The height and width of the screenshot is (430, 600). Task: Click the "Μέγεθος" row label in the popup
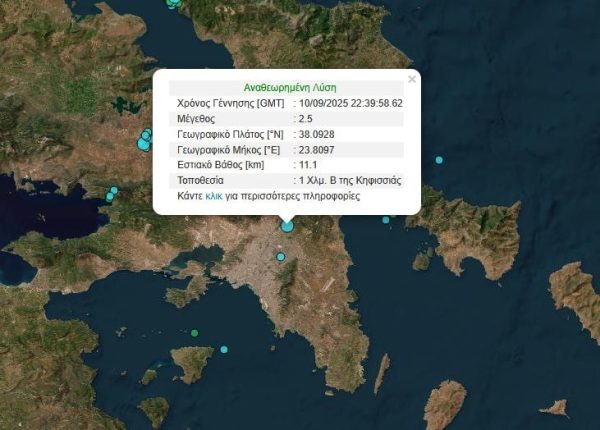[198, 119]
